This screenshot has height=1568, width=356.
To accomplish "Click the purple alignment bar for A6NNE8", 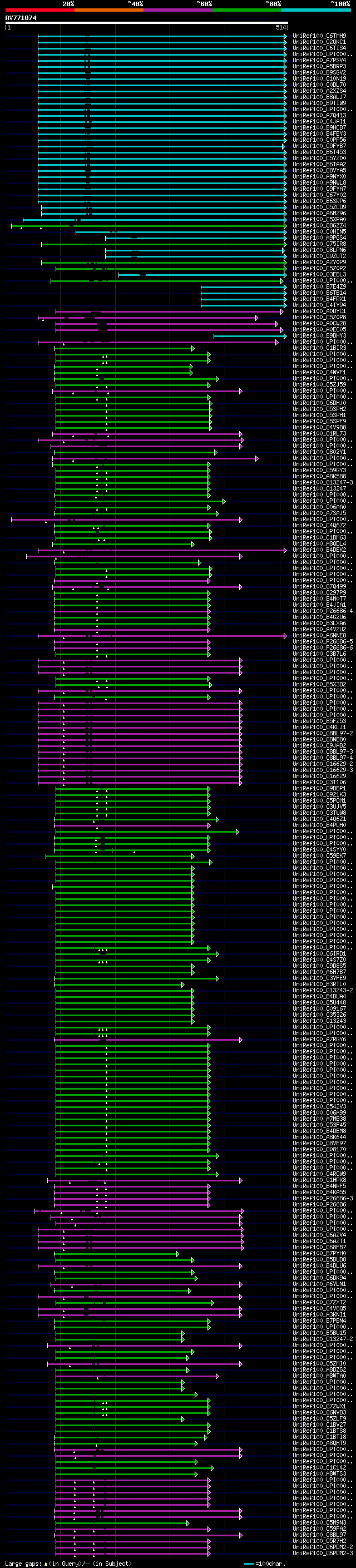I will [x=162, y=635].
